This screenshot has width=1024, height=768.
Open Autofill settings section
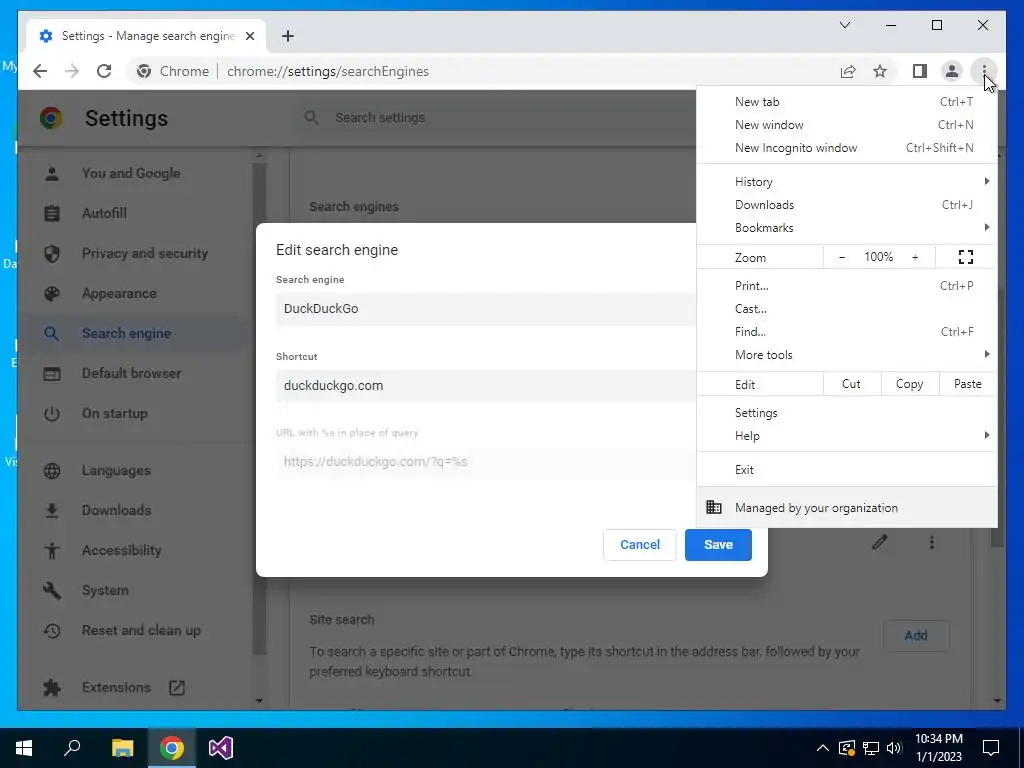point(104,213)
